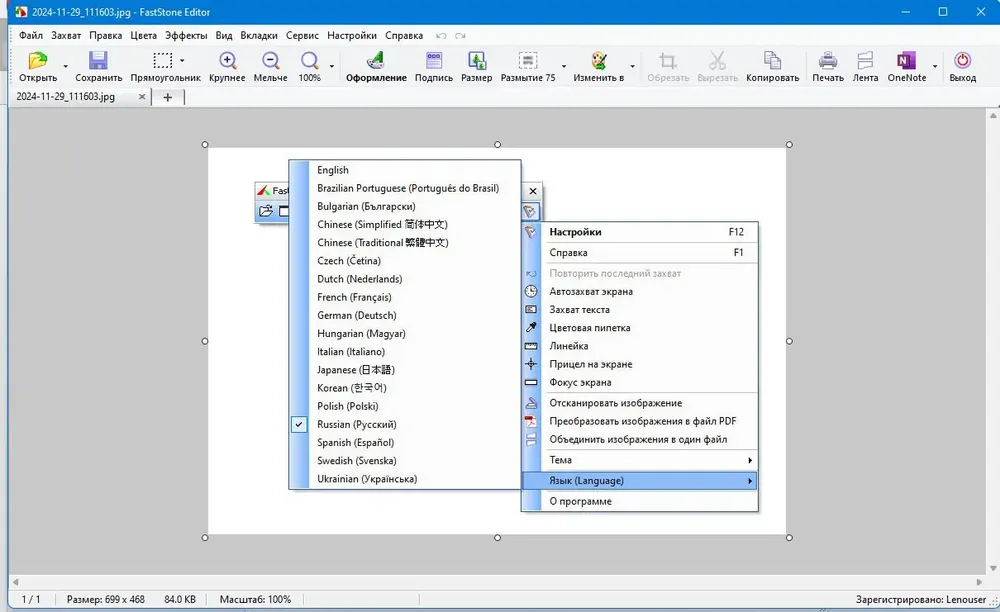Copy the image with the Копировать icon

coord(772,61)
